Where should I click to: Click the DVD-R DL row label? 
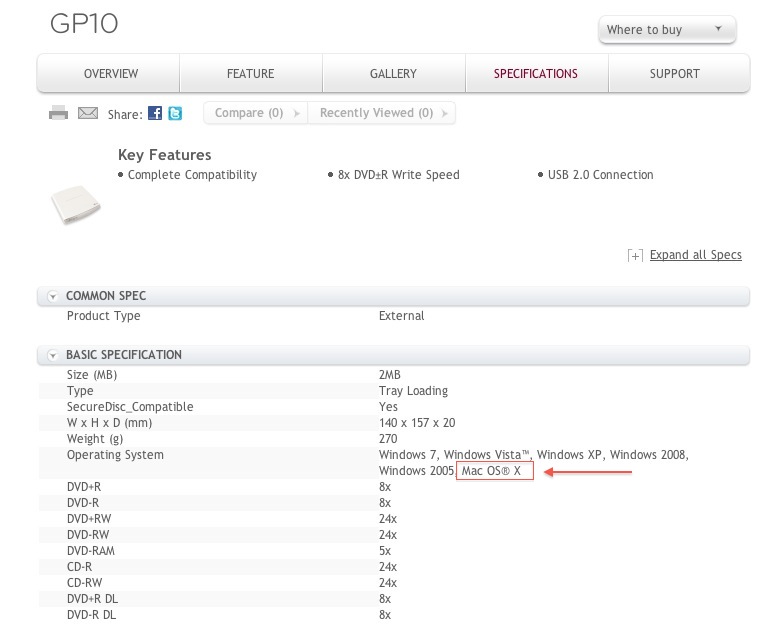[91, 615]
